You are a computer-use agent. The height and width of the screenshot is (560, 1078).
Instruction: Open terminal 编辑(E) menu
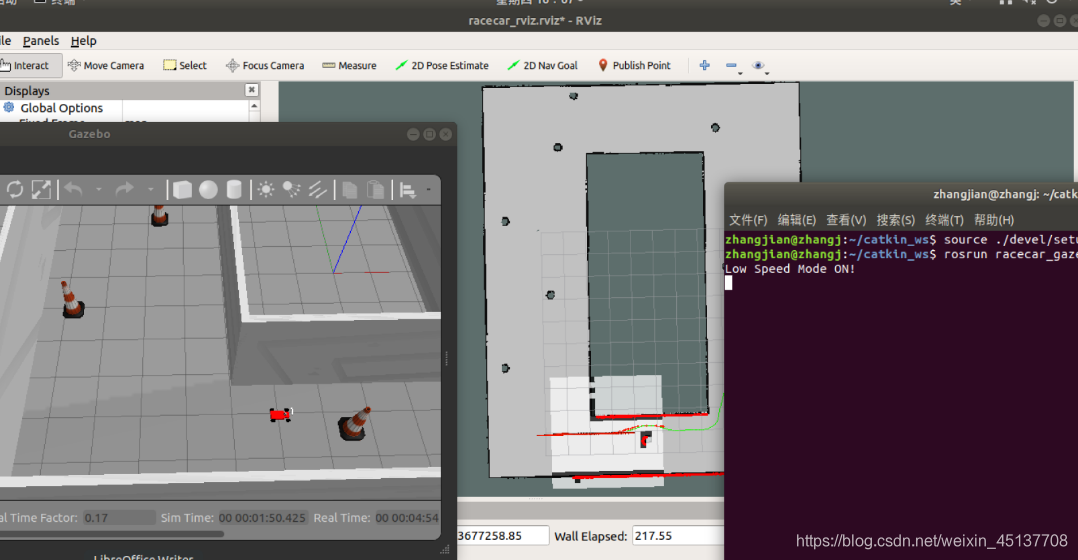tap(797, 220)
